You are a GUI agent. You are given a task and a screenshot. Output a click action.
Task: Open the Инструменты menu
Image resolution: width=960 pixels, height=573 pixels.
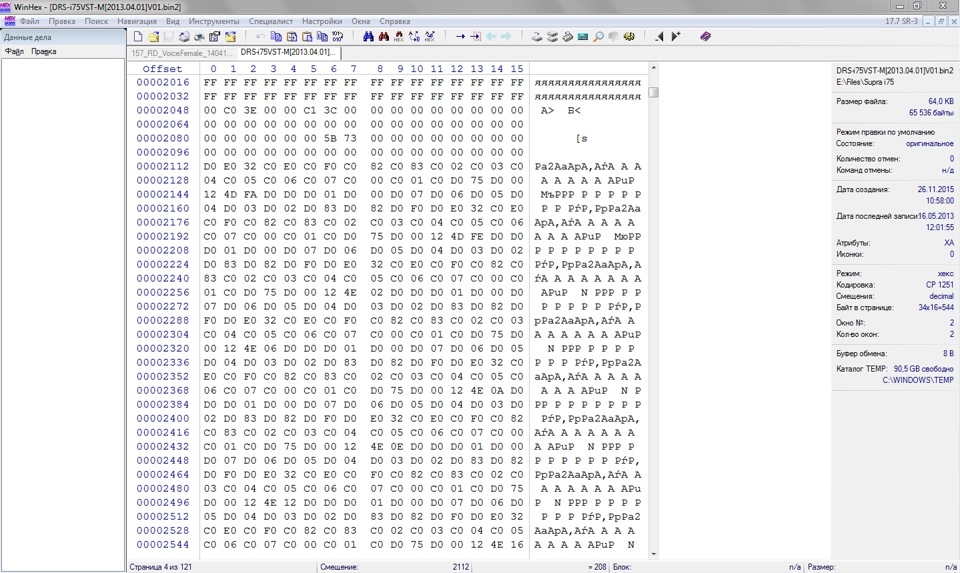pos(214,21)
